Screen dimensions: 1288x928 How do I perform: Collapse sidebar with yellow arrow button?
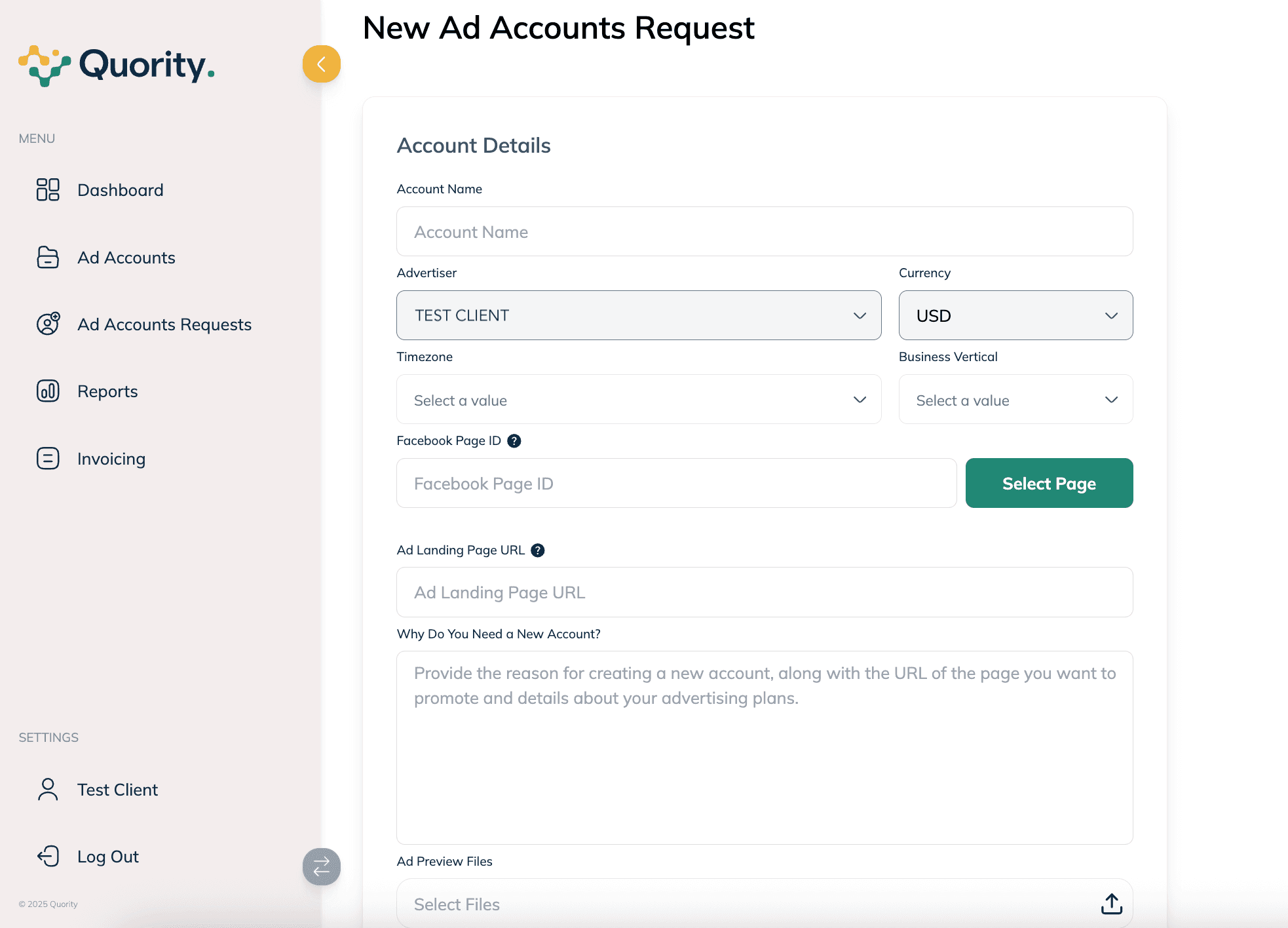pyautogui.click(x=321, y=64)
